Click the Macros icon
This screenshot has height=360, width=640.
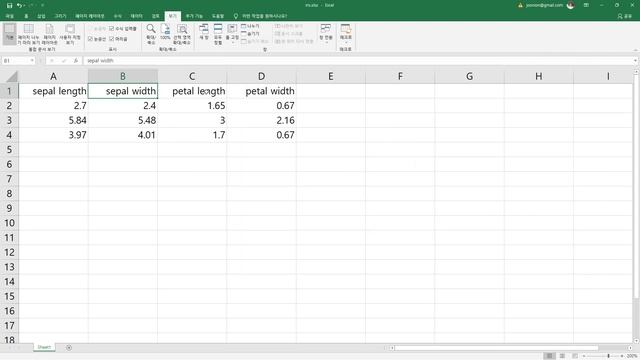pos(346,29)
